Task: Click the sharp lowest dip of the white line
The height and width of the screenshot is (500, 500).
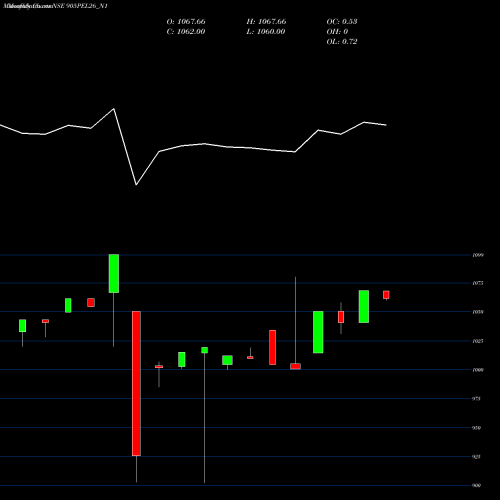Action: click(x=136, y=184)
